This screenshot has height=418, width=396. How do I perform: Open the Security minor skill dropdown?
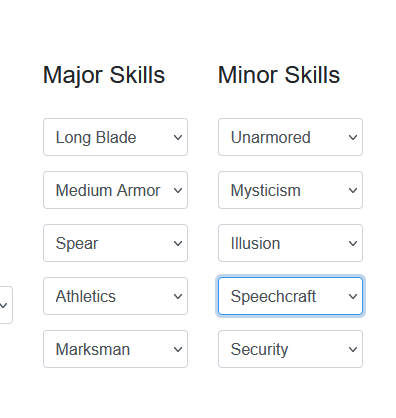pyautogui.click(x=290, y=349)
